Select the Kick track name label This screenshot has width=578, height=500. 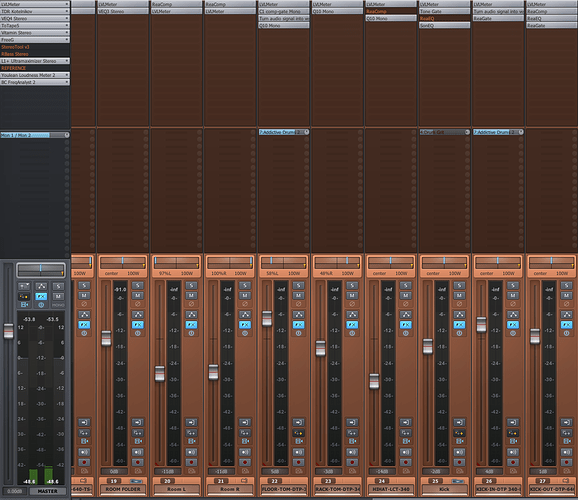[x=445, y=489]
